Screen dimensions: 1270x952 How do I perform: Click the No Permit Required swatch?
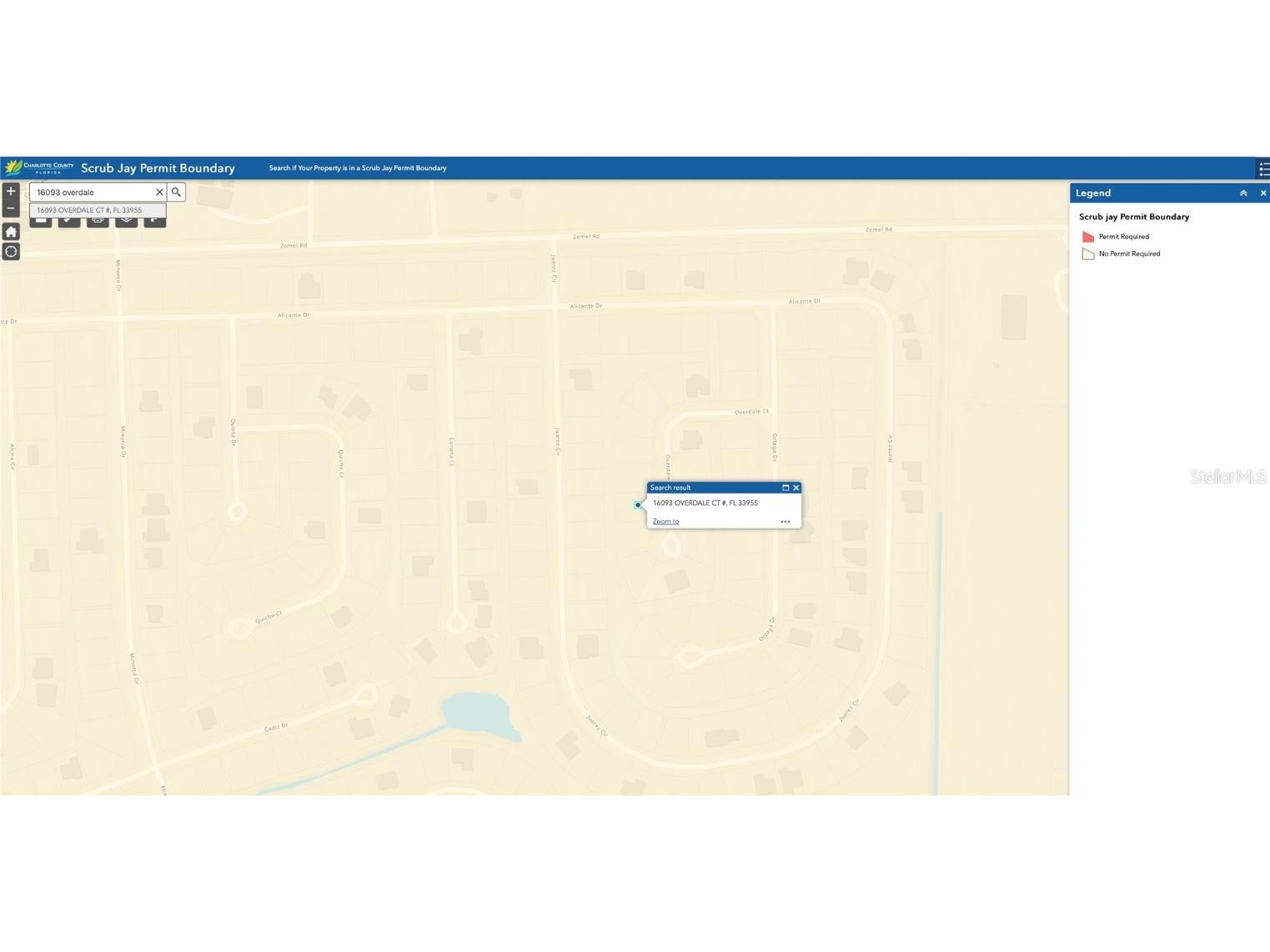(1087, 254)
